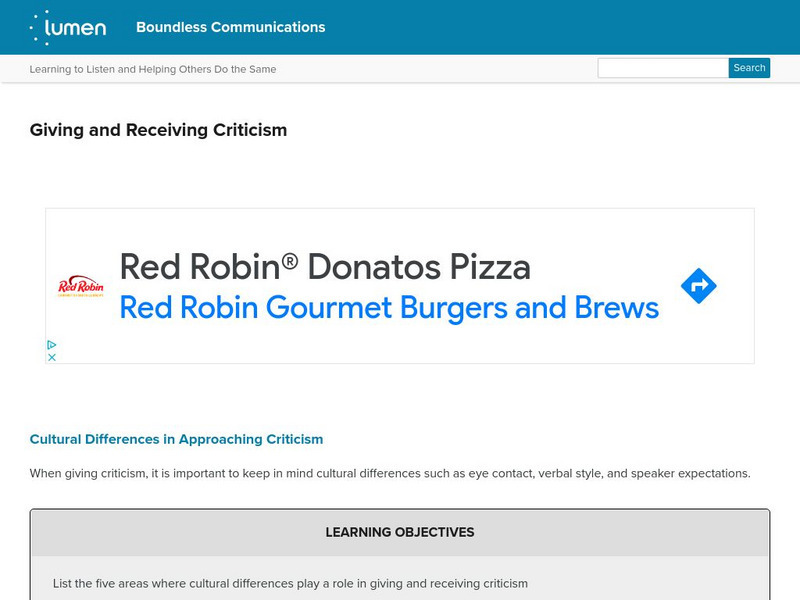Click the "List the five areas" objective text
Image resolution: width=800 pixels, height=600 pixels.
pos(290,584)
